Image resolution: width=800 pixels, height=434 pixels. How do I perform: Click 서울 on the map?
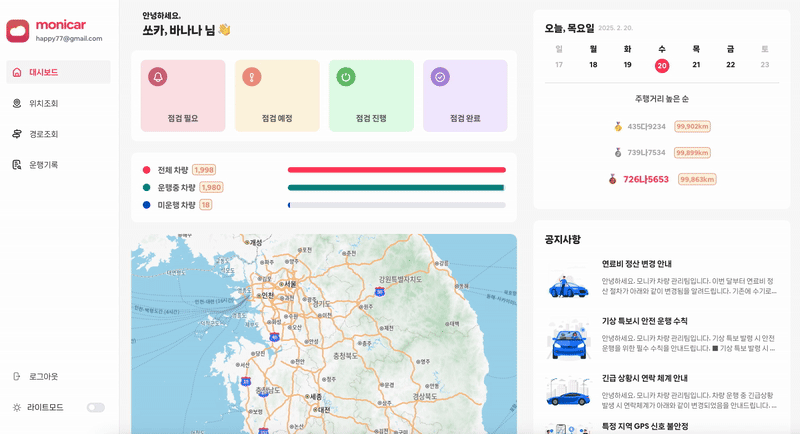(x=288, y=284)
